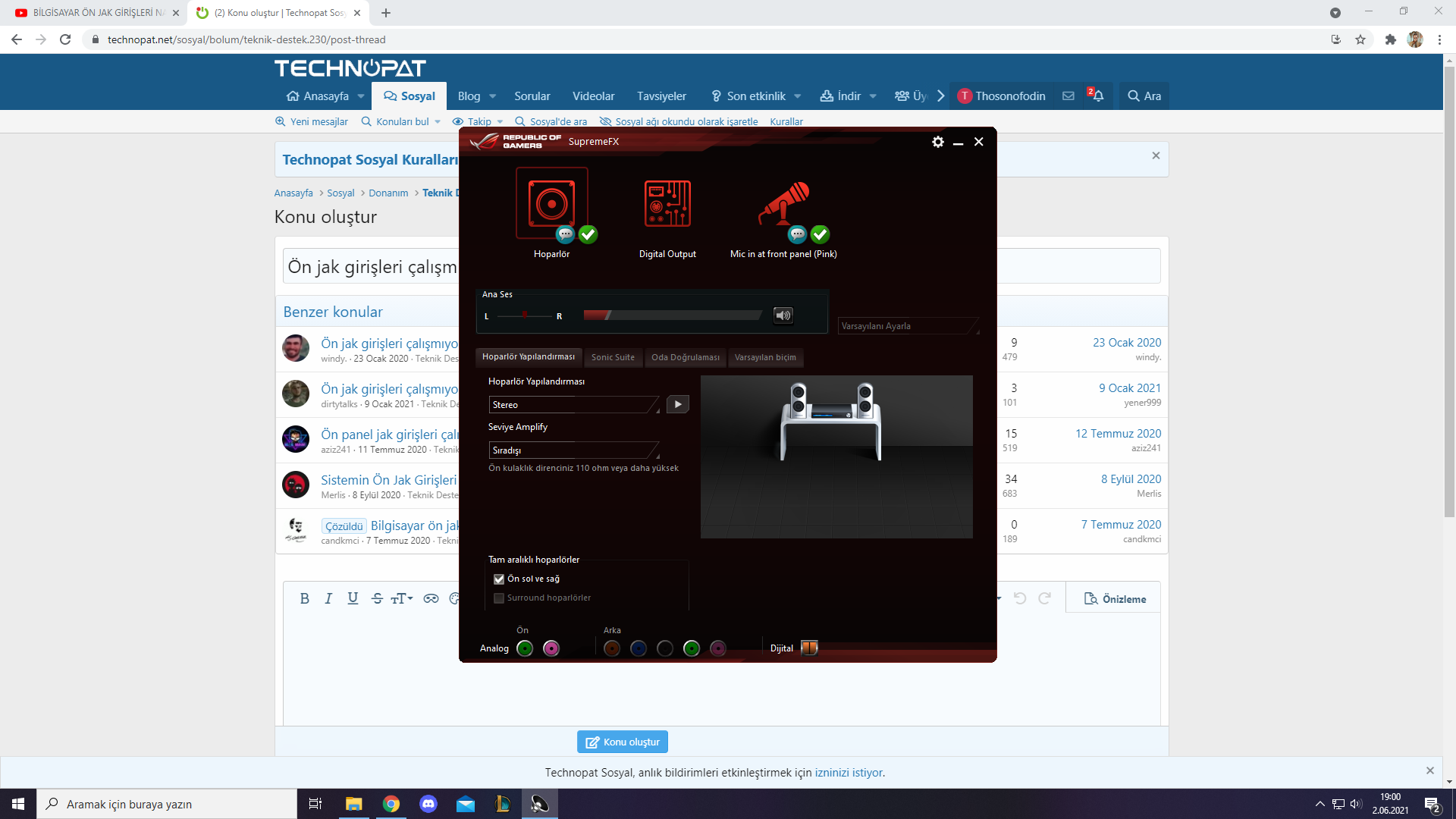
Task: Adjust the Ana Ses volume slider
Action: pyautogui.click(x=672, y=315)
